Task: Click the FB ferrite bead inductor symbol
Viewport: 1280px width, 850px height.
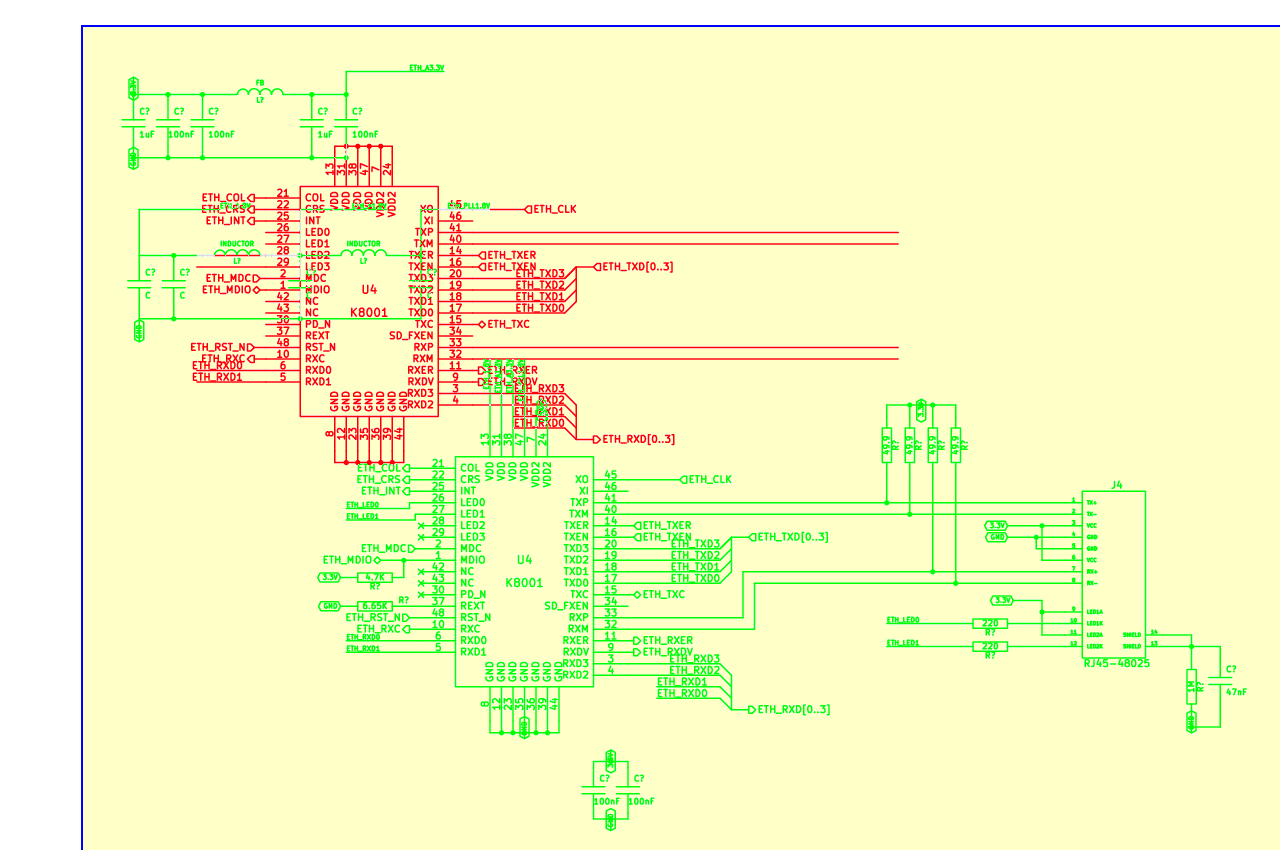Action: click(260, 92)
